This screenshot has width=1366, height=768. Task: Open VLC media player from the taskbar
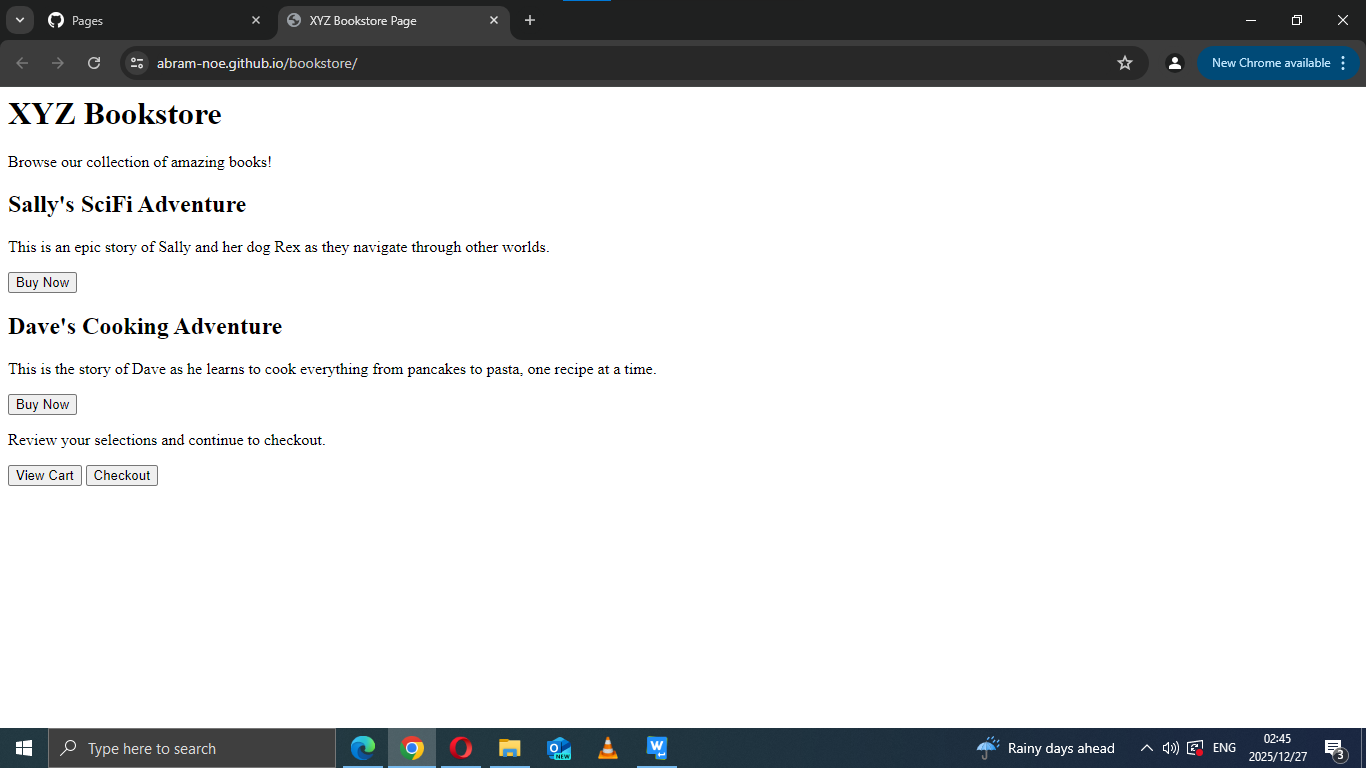[x=607, y=748]
